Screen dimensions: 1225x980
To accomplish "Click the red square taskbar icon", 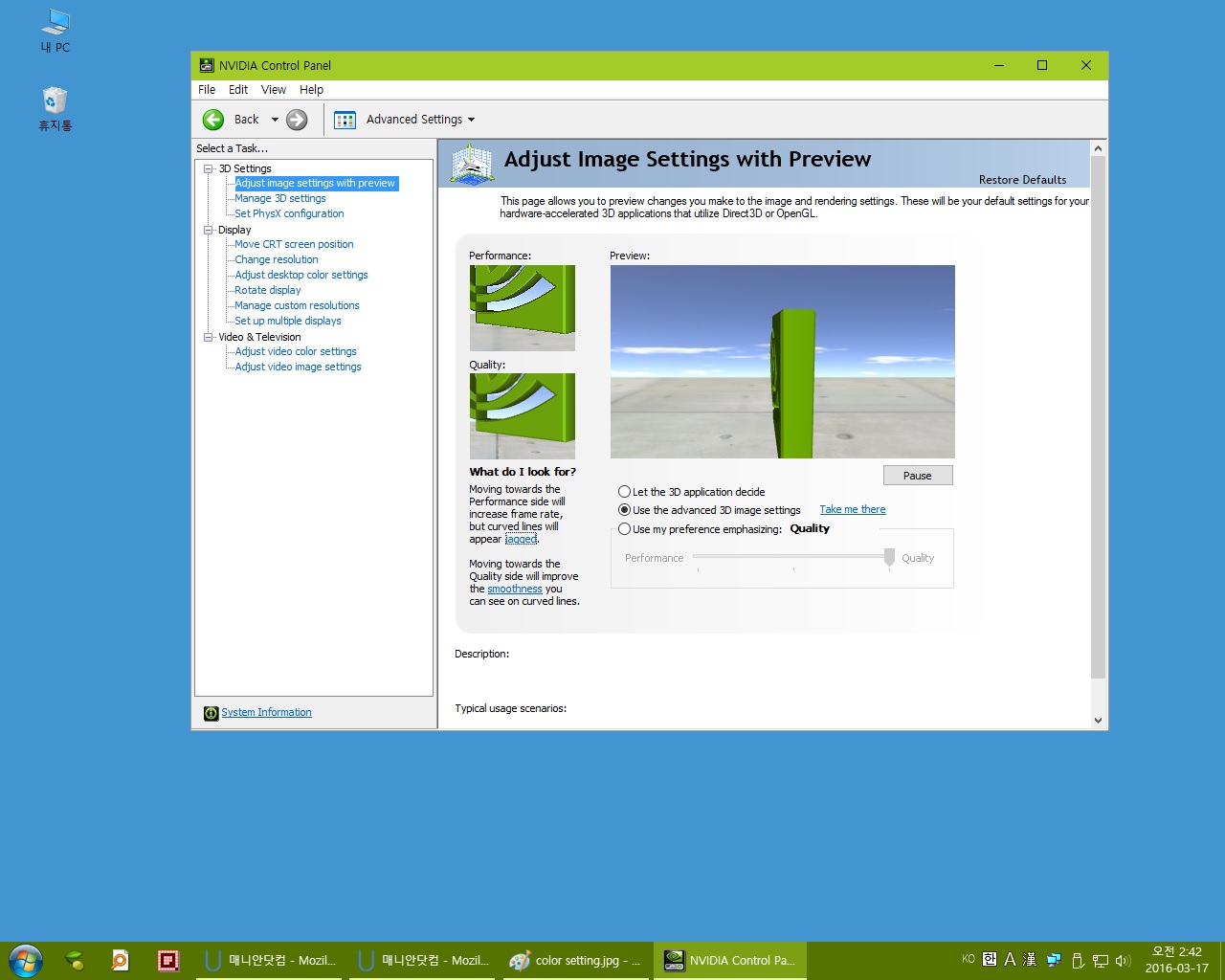I will (x=167, y=960).
